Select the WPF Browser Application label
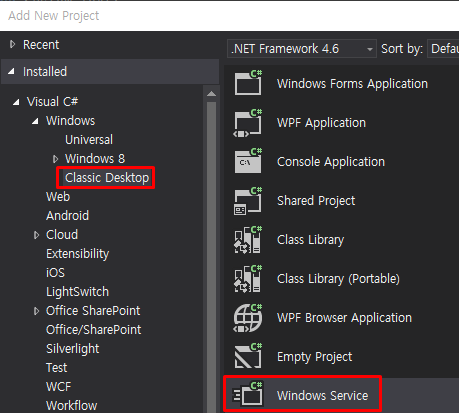459x413 pixels. (x=344, y=318)
